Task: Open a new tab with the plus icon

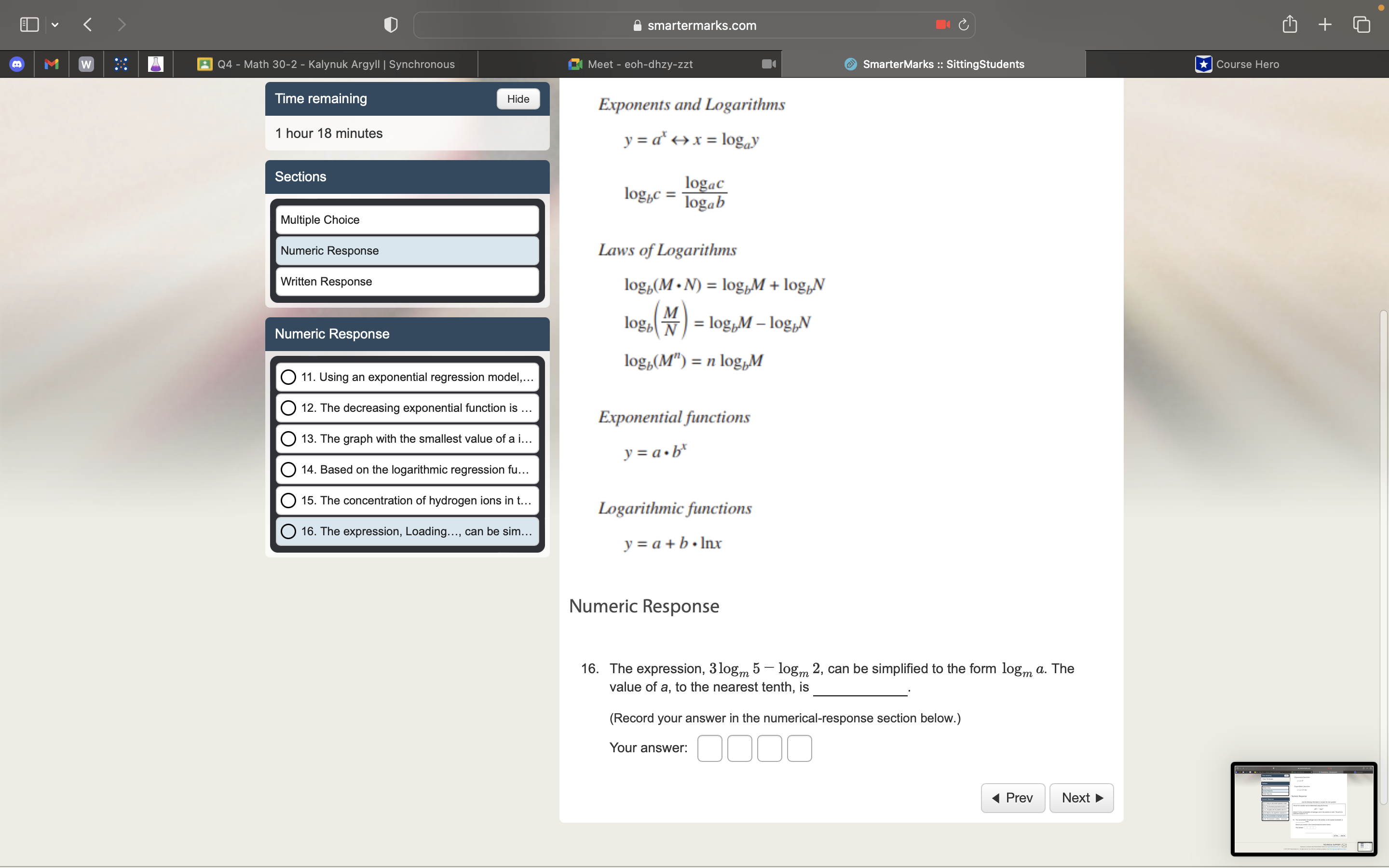Action: tap(1325, 24)
